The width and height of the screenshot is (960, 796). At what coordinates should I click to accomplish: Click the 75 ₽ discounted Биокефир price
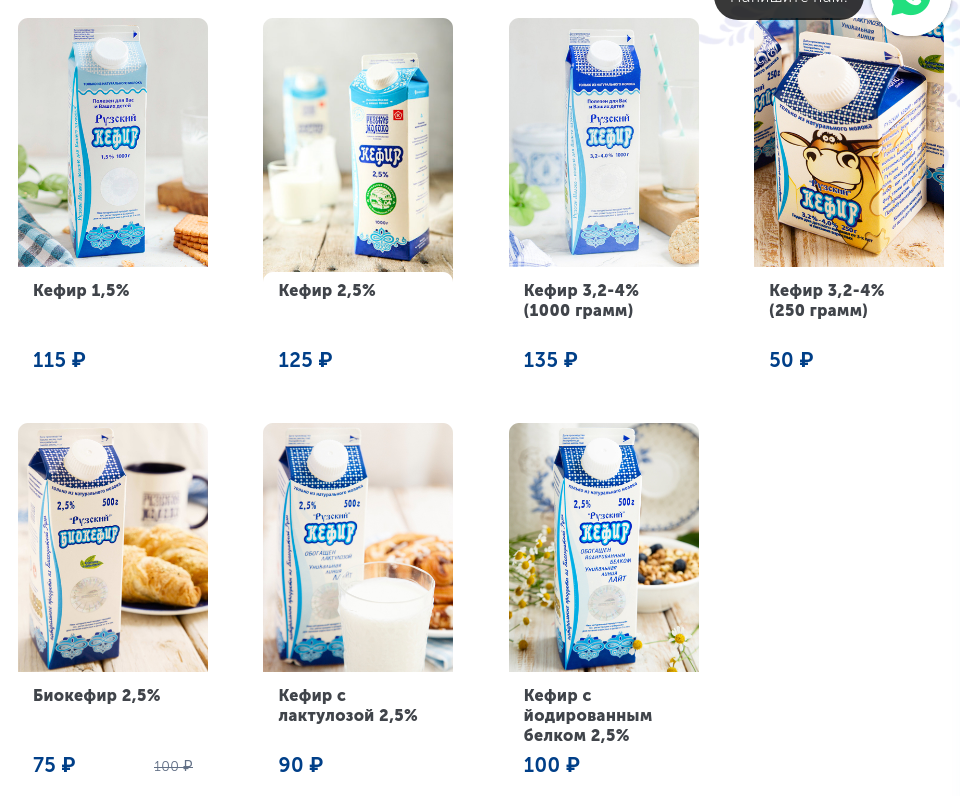click(x=54, y=765)
